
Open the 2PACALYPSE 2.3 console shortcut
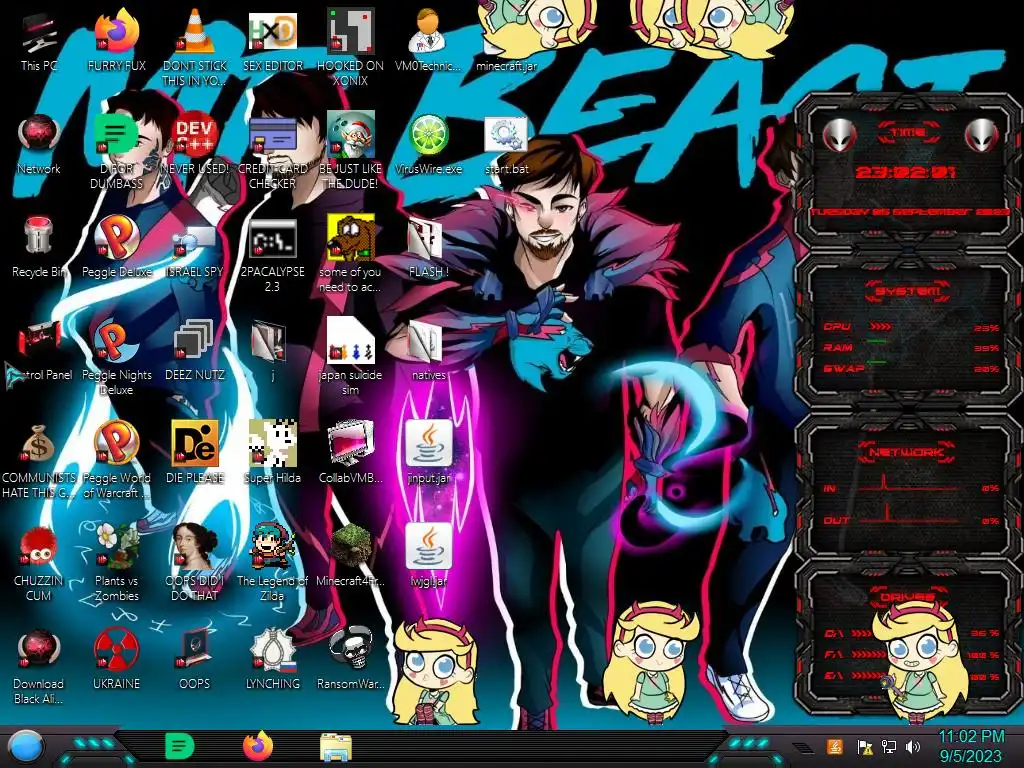(273, 239)
